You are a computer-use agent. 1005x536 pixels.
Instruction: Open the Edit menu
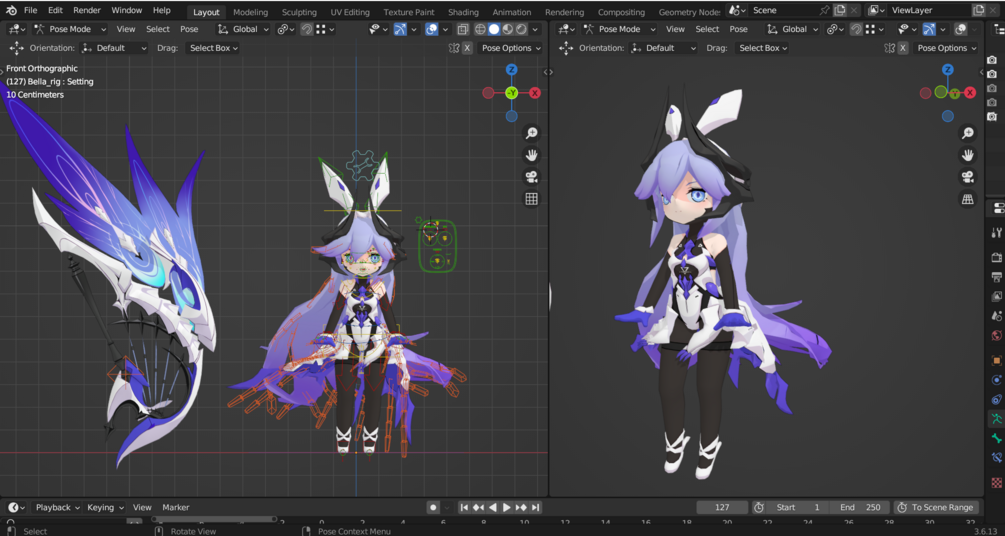click(x=55, y=10)
